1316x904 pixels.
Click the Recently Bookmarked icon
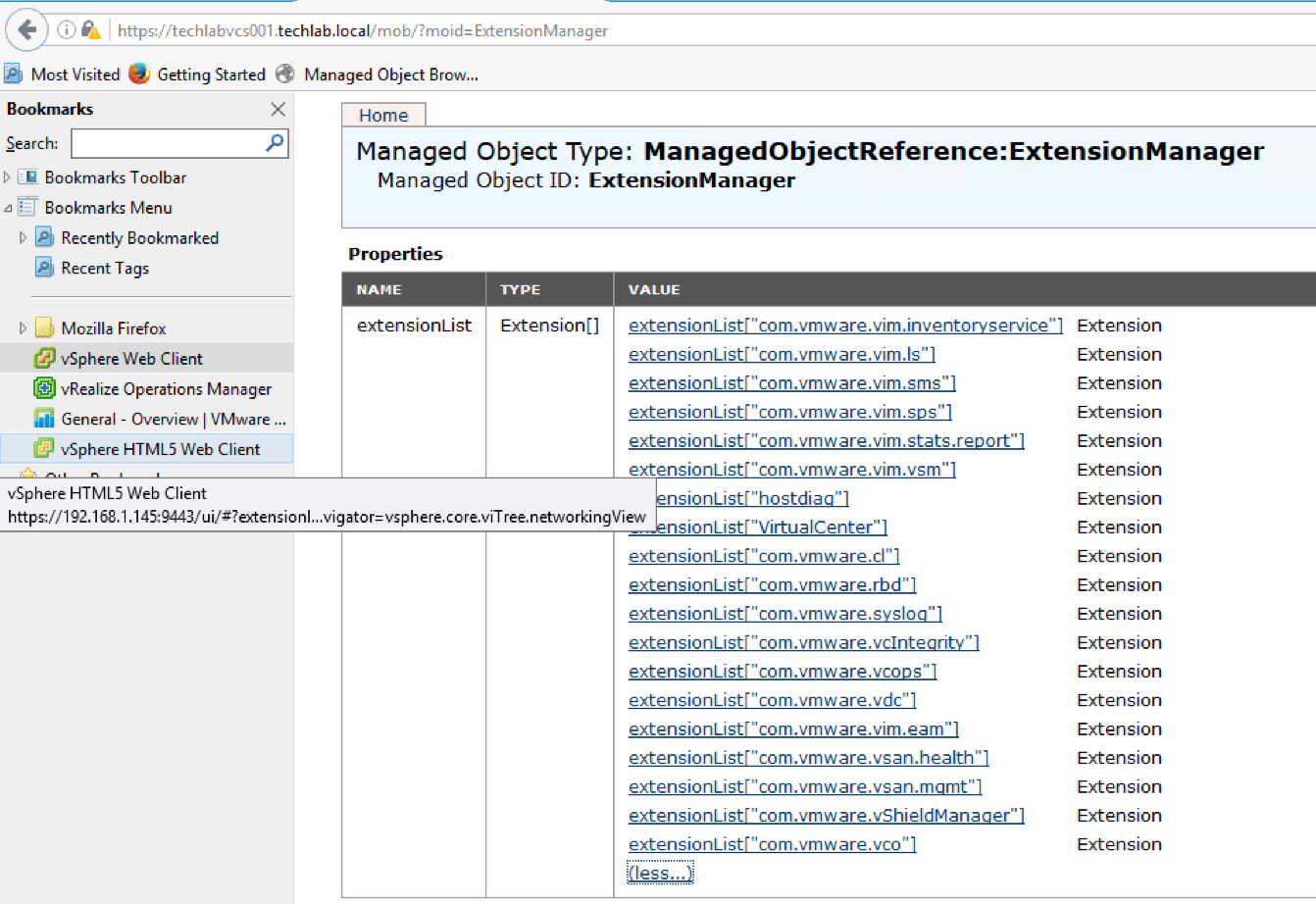(44, 238)
